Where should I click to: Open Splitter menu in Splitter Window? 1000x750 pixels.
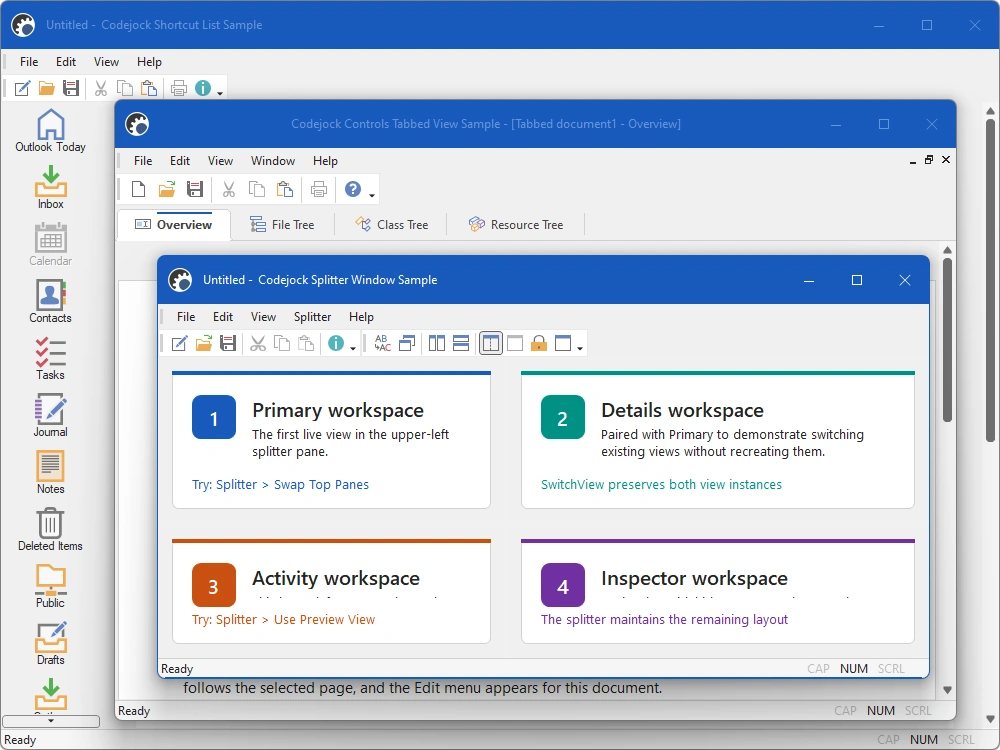point(312,317)
